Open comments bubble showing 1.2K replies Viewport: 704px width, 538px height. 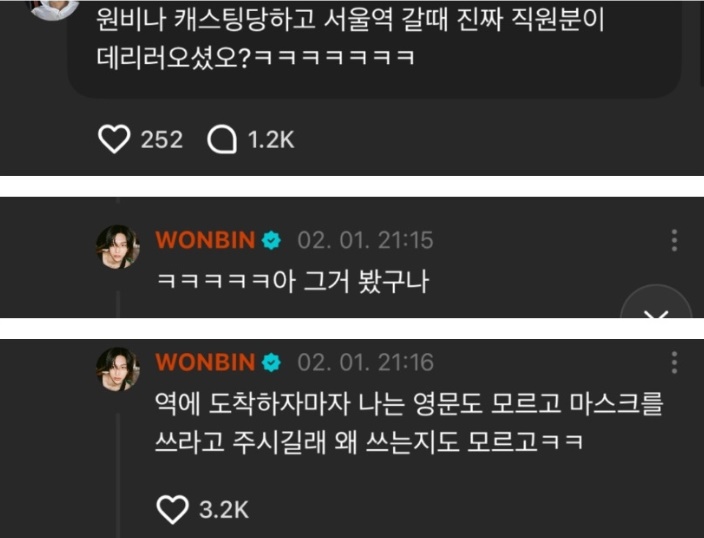tap(222, 139)
